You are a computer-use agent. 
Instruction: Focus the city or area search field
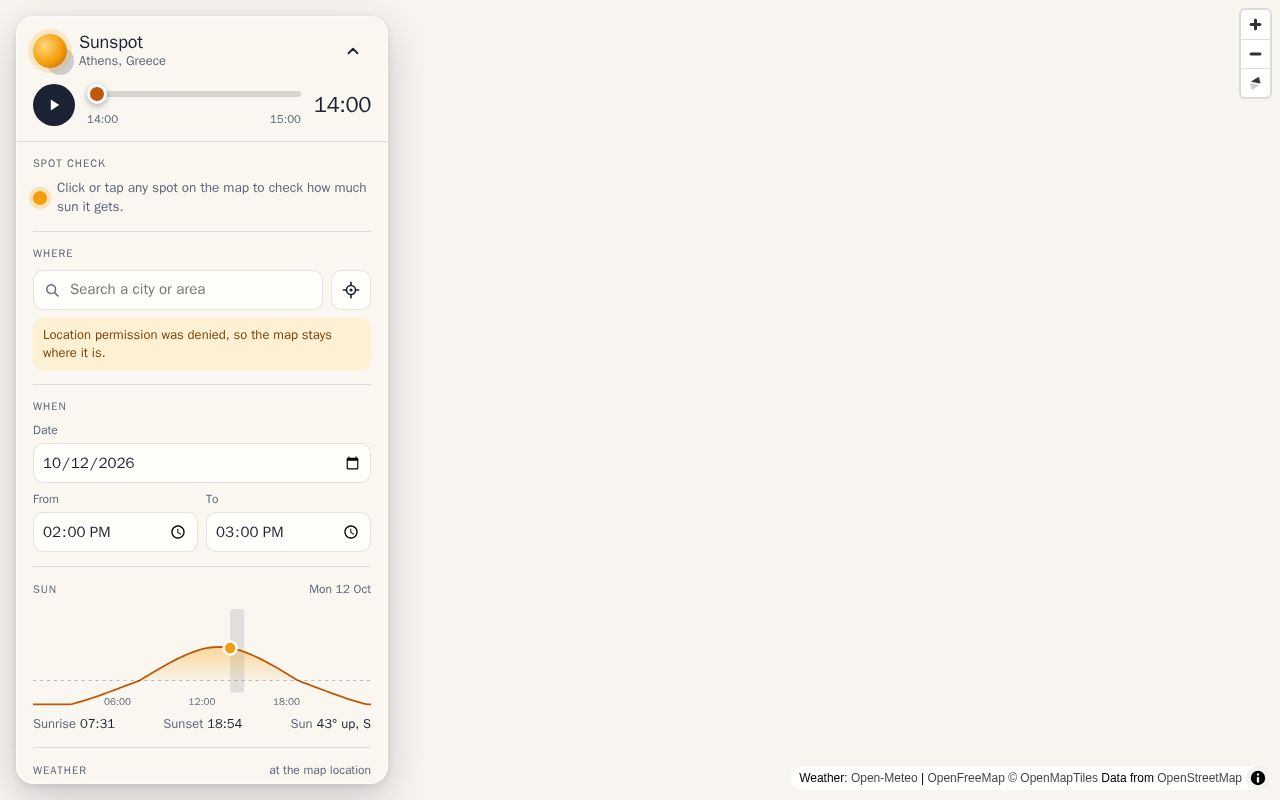pyautogui.click(x=178, y=290)
